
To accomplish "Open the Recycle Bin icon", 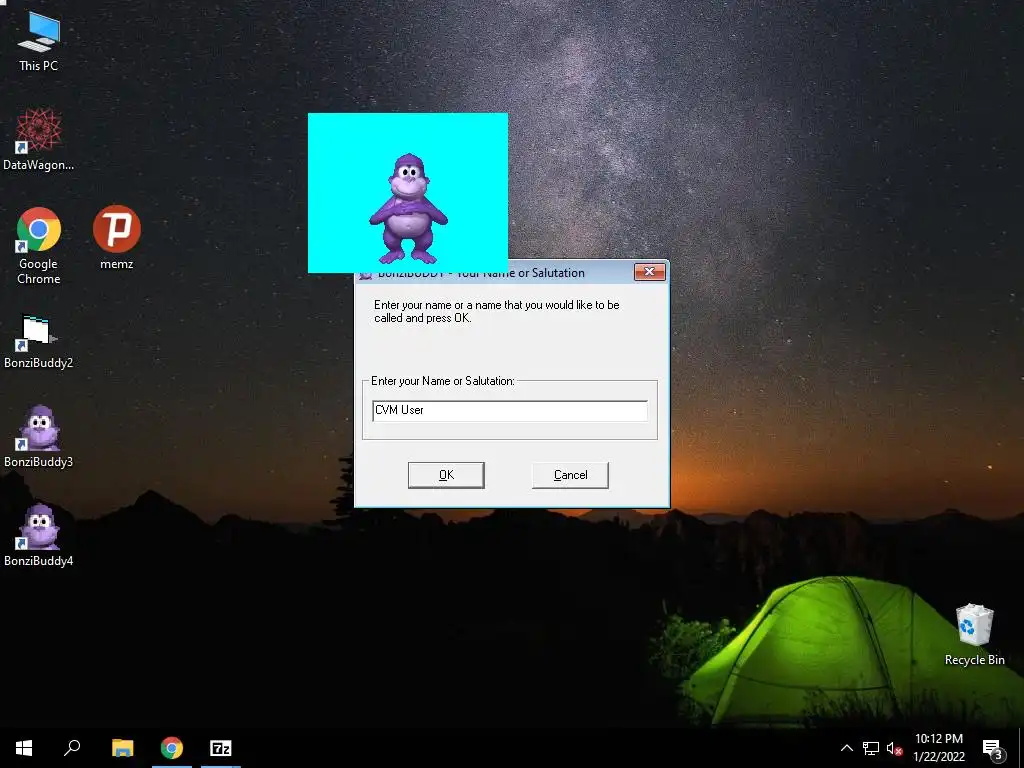I will click(x=974, y=635).
